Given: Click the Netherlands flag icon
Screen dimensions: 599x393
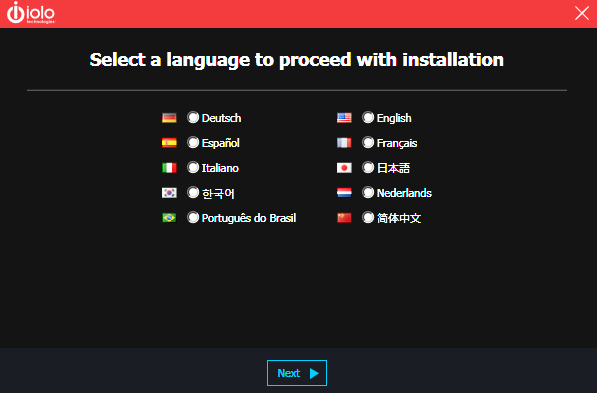Looking at the screenshot, I should pyautogui.click(x=344, y=193).
